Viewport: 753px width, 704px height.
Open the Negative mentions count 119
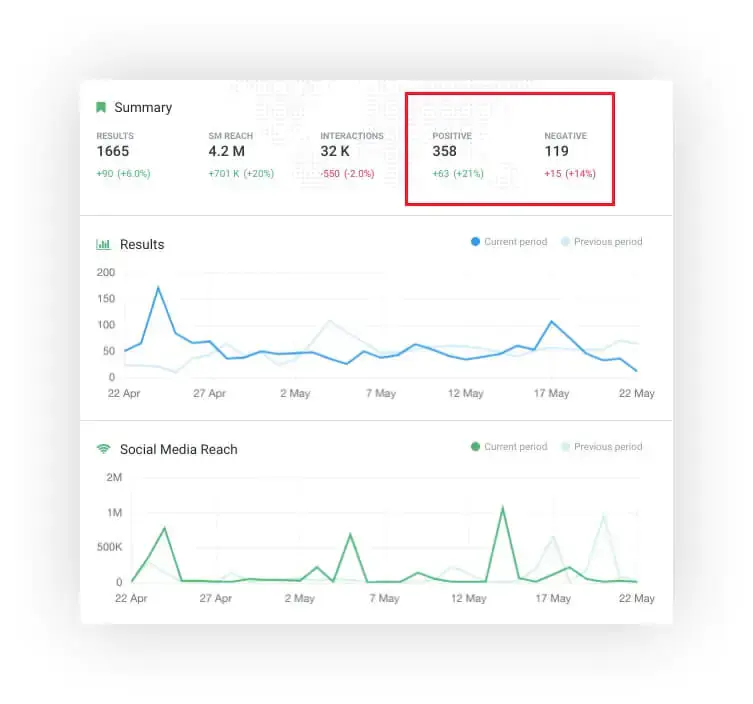[x=556, y=152]
